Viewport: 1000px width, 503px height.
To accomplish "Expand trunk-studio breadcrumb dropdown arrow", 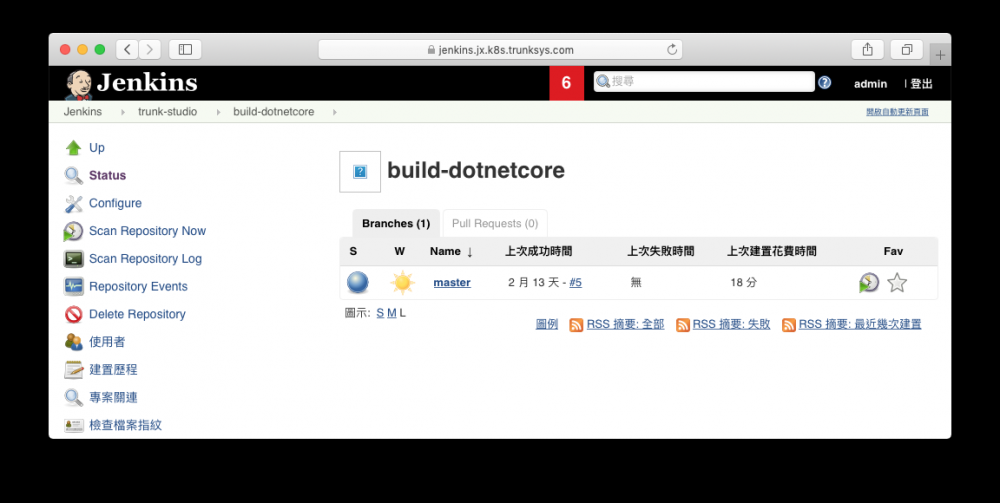I will (218, 112).
